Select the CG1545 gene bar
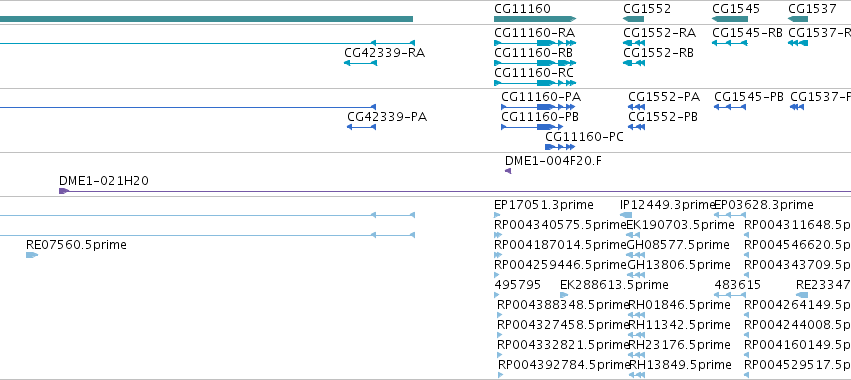The width and height of the screenshot is (851, 380). (730, 19)
